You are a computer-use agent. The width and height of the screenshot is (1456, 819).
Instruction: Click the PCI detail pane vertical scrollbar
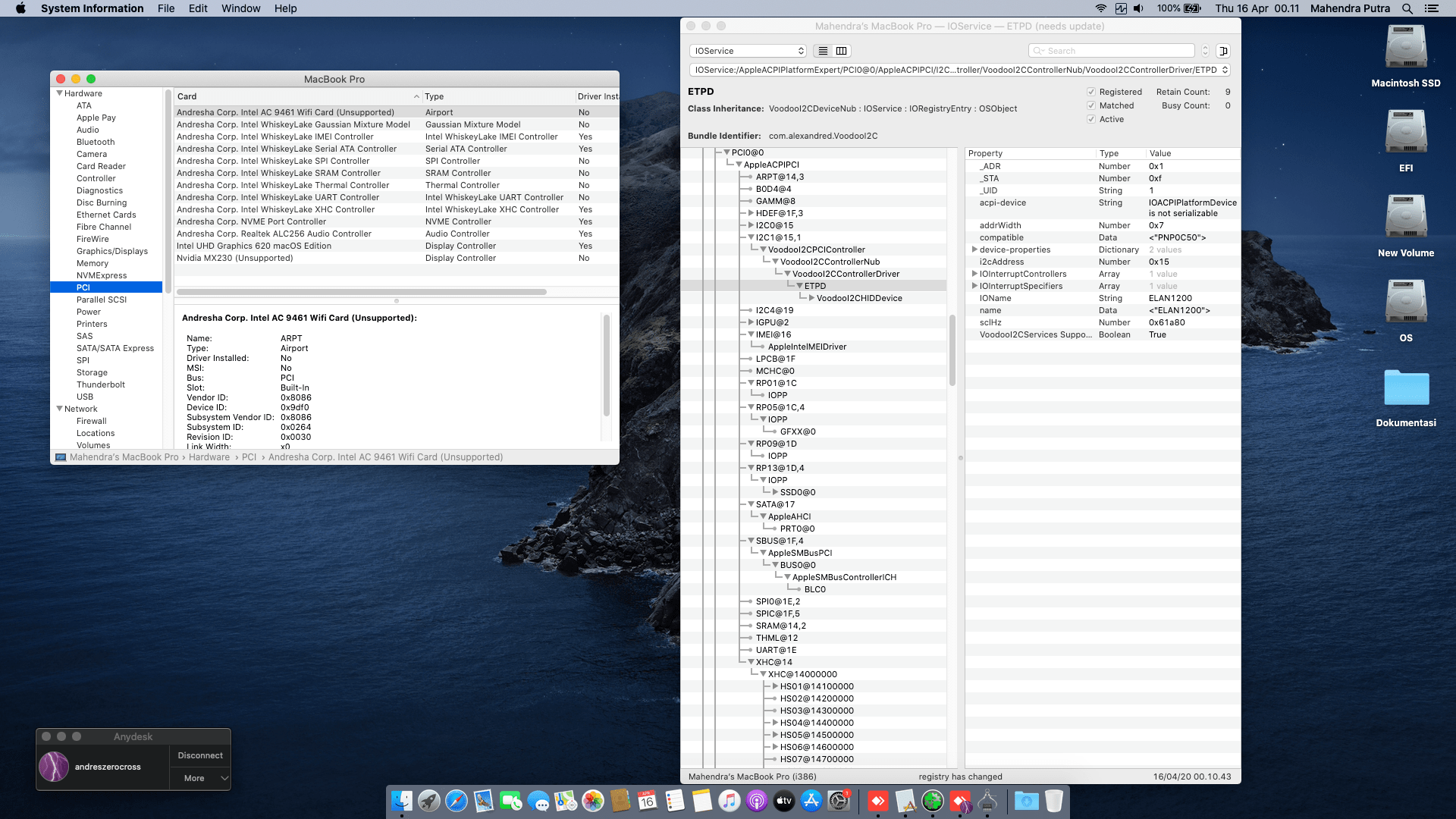pyautogui.click(x=606, y=365)
